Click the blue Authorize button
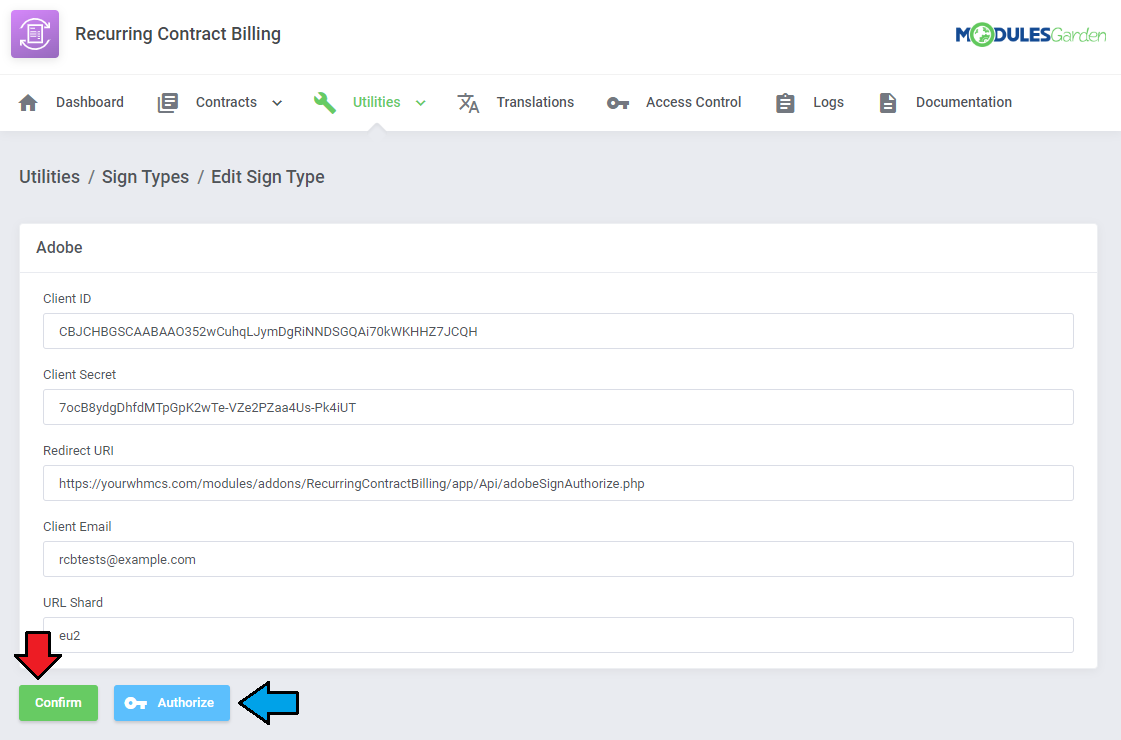This screenshot has height=740, width=1121. coord(172,703)
